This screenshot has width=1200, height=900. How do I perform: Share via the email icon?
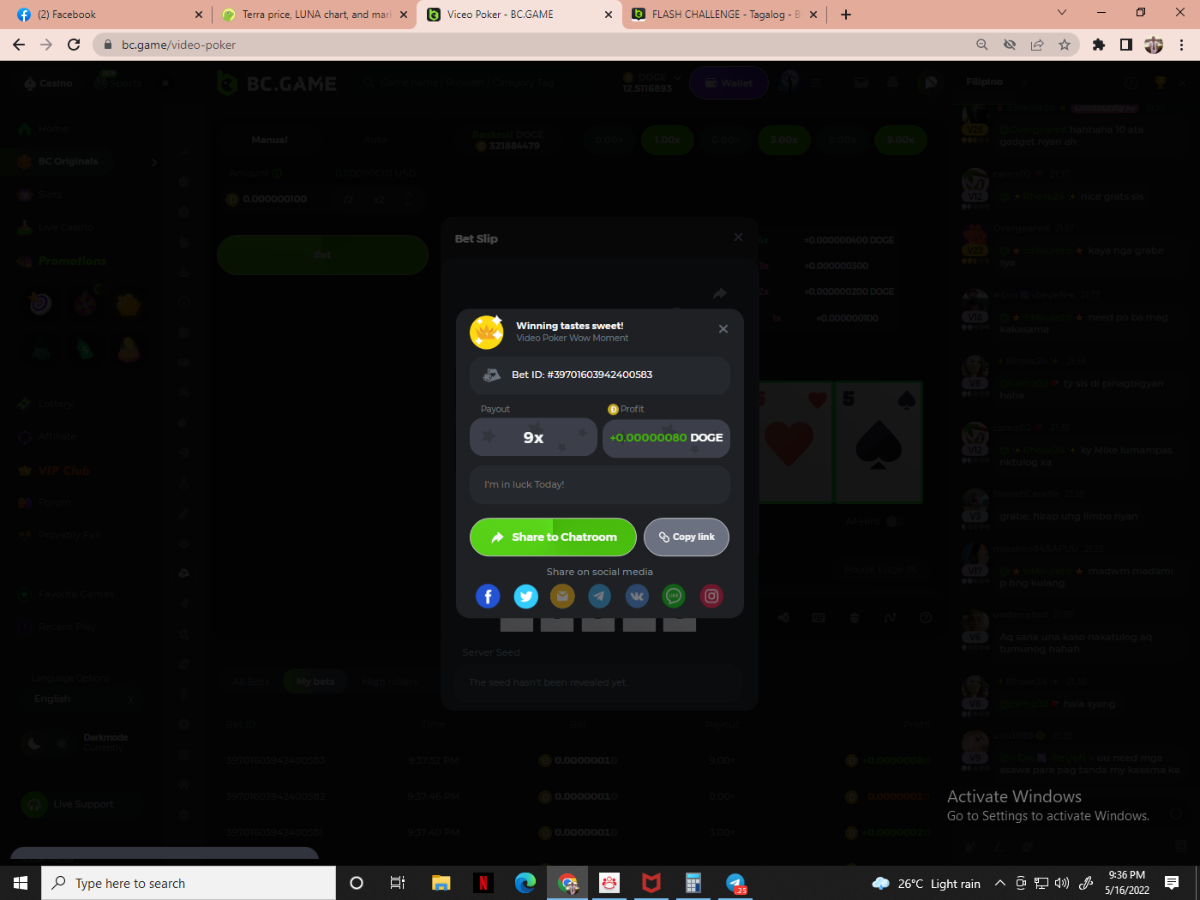point(562,597)
